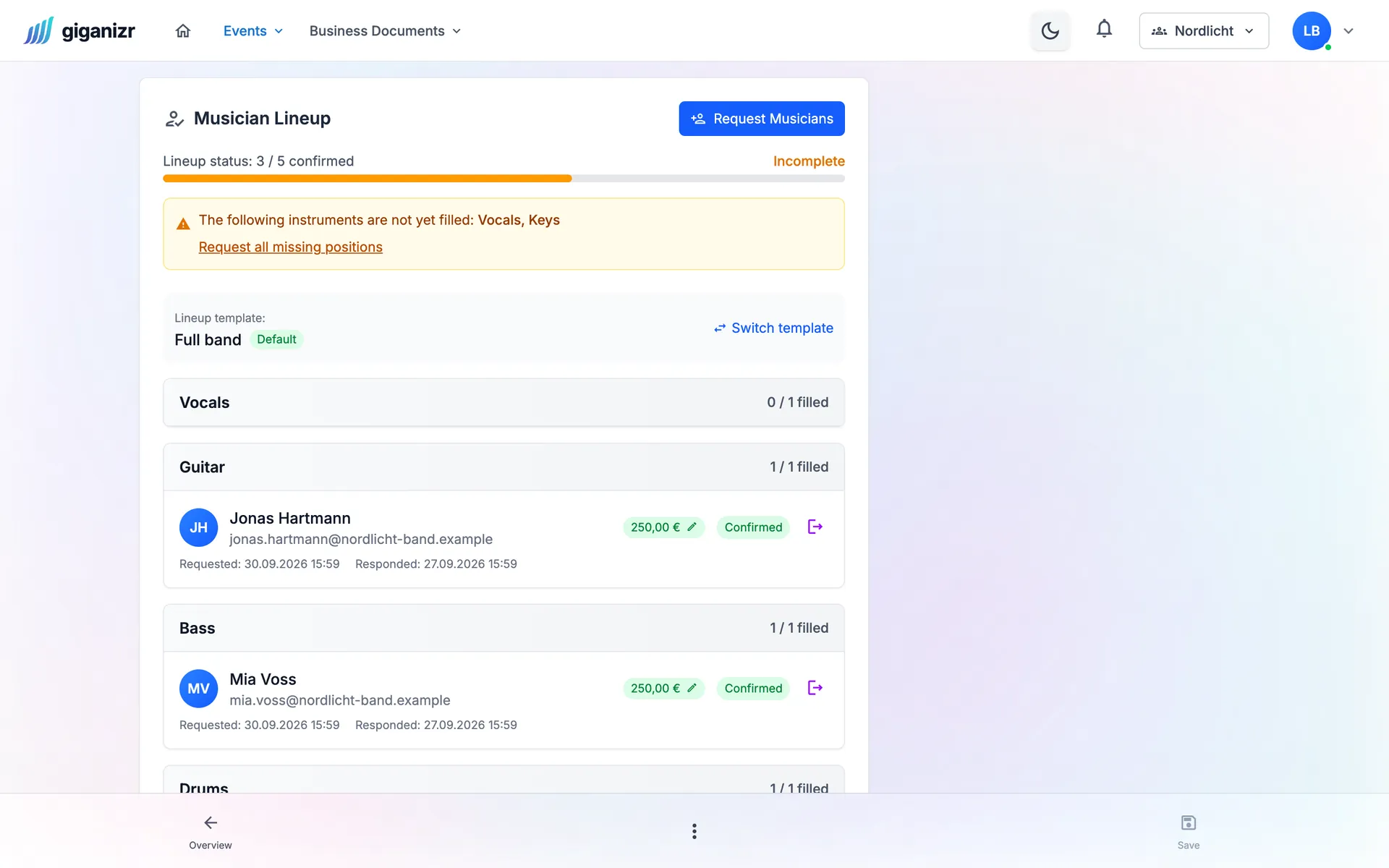Click the lineup status progress bar
Image resolution: width=1389 pixels, height=868 pixels.
[504, 178]
